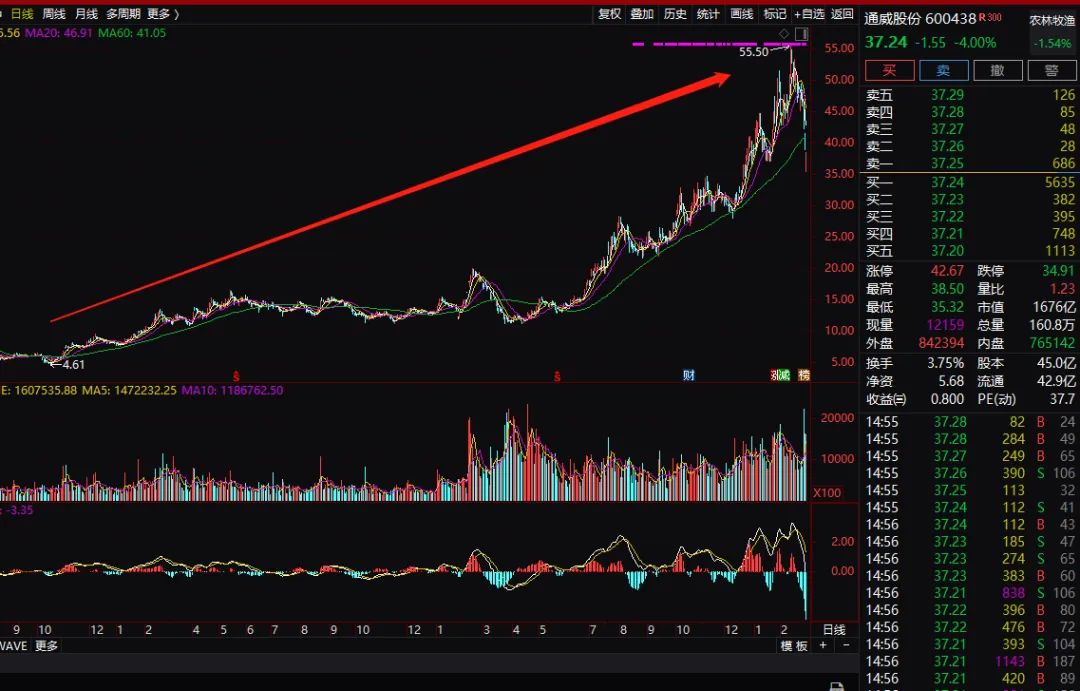
Task: Select 卖五 ask row at 37.29
Action: point(970,95)
